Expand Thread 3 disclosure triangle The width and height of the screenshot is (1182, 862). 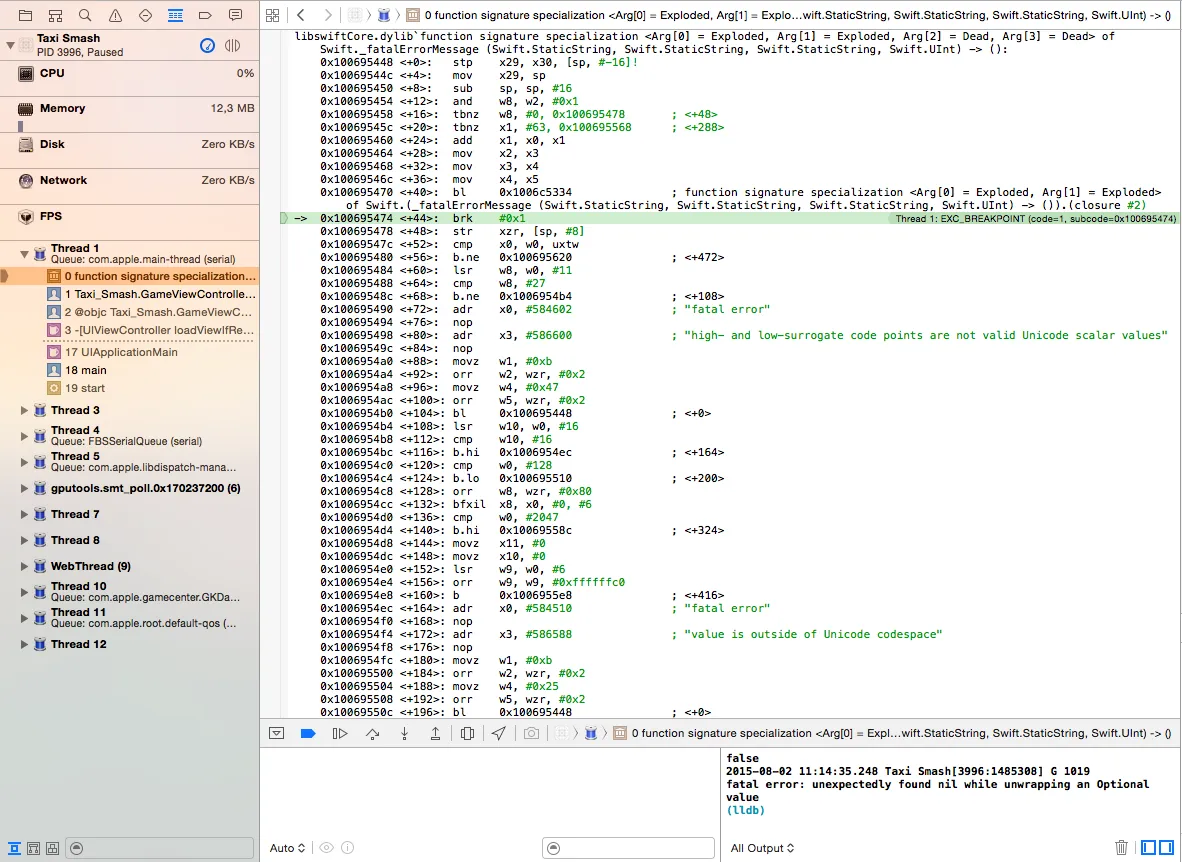(25, 410)
